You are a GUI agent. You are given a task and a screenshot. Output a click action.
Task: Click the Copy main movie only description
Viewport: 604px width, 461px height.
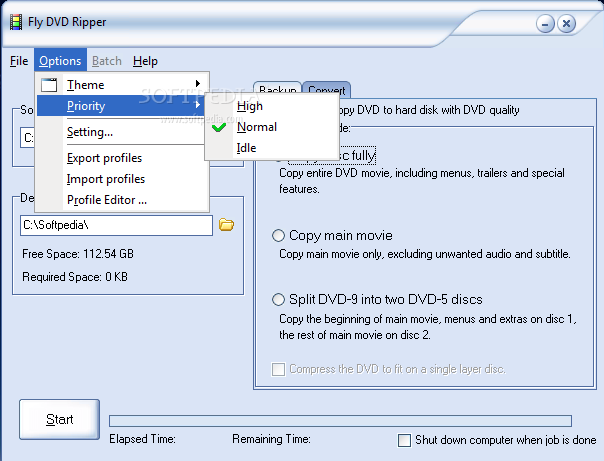pyautogui.click(x=425, y=254)
